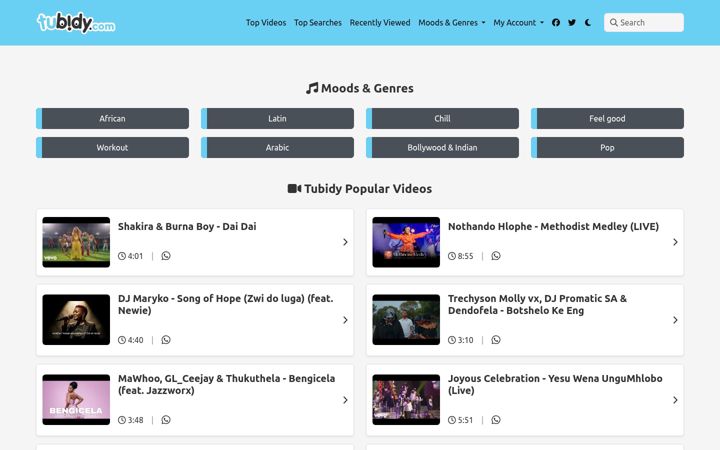This screenshot has width=720, height=450.
Task: Open Song of Hope via its chevron arrow
Action: [345, 320]
